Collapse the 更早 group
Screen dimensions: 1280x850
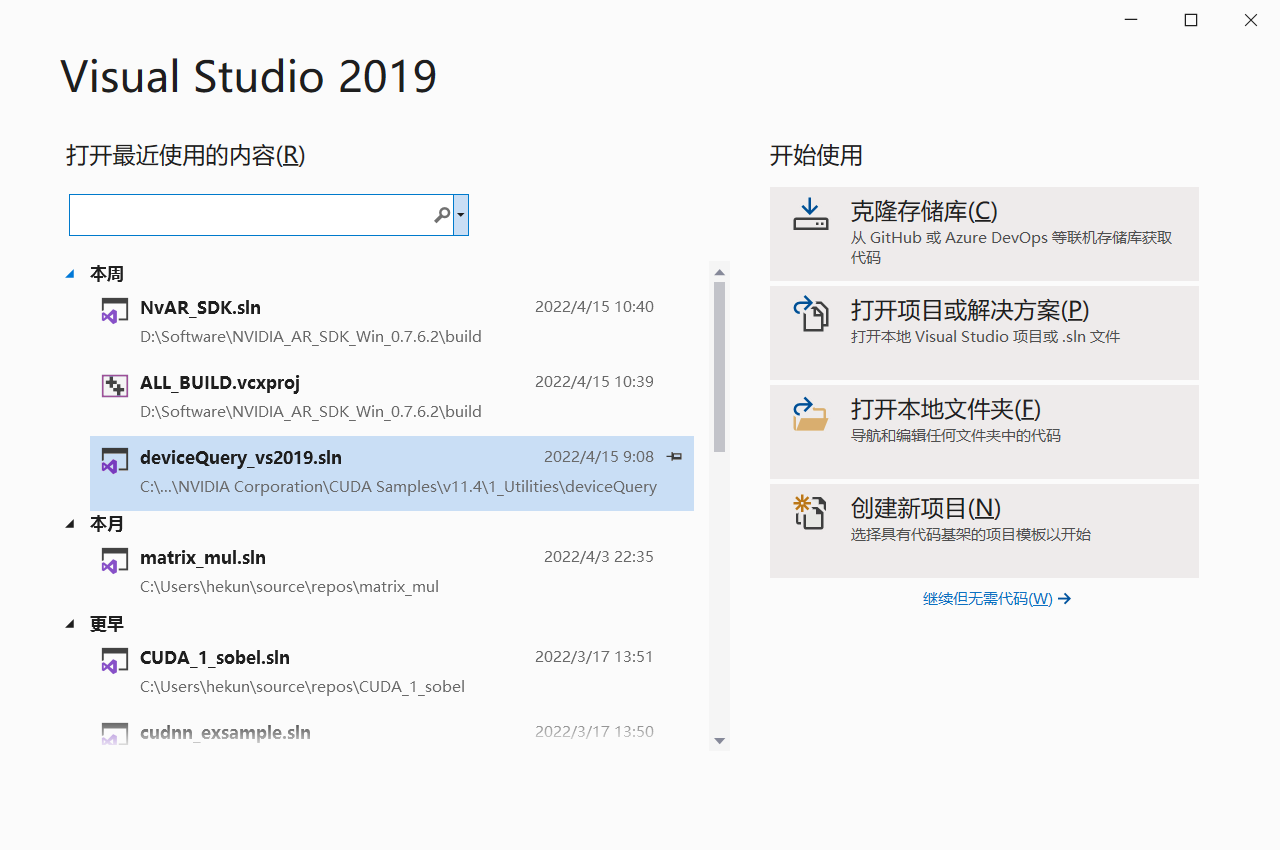tap(70, 623)
